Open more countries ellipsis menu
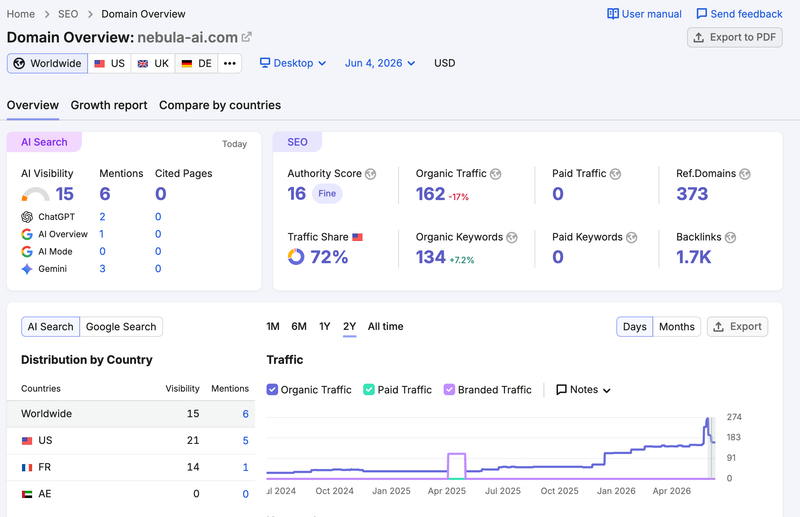 click(x=230, y=63)
